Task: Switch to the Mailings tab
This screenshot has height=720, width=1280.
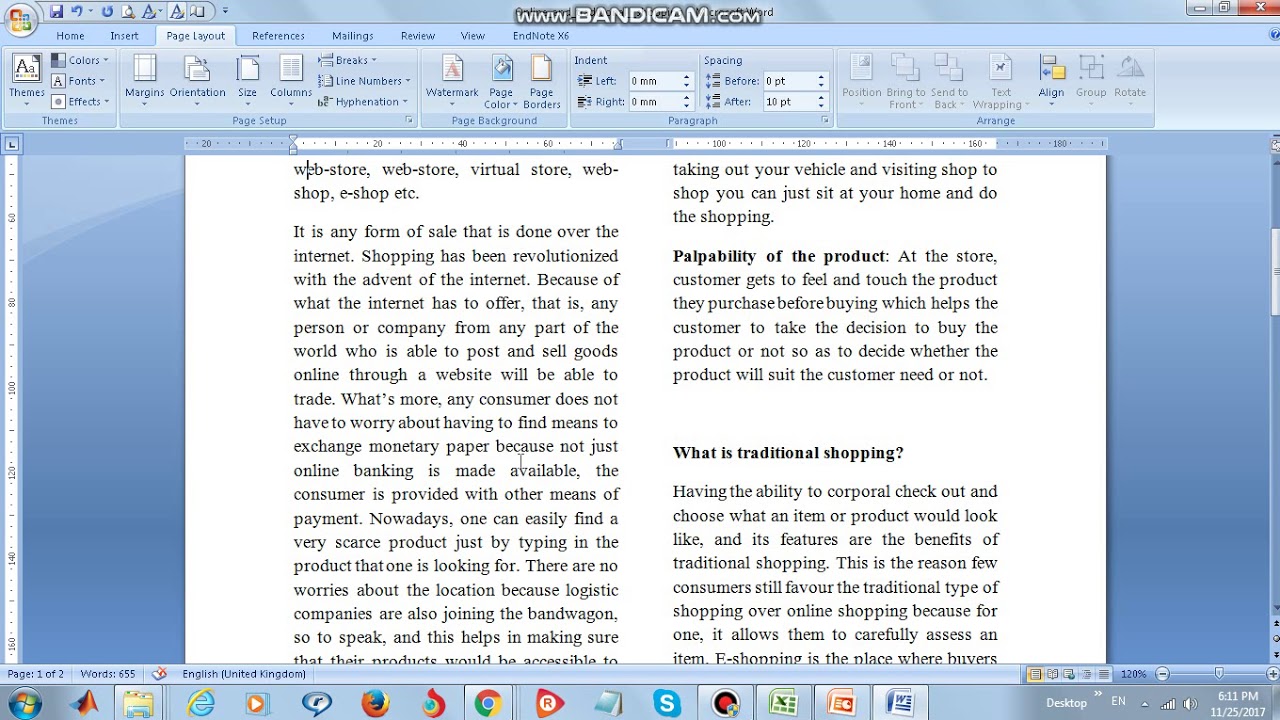Action: coord(352,35)
